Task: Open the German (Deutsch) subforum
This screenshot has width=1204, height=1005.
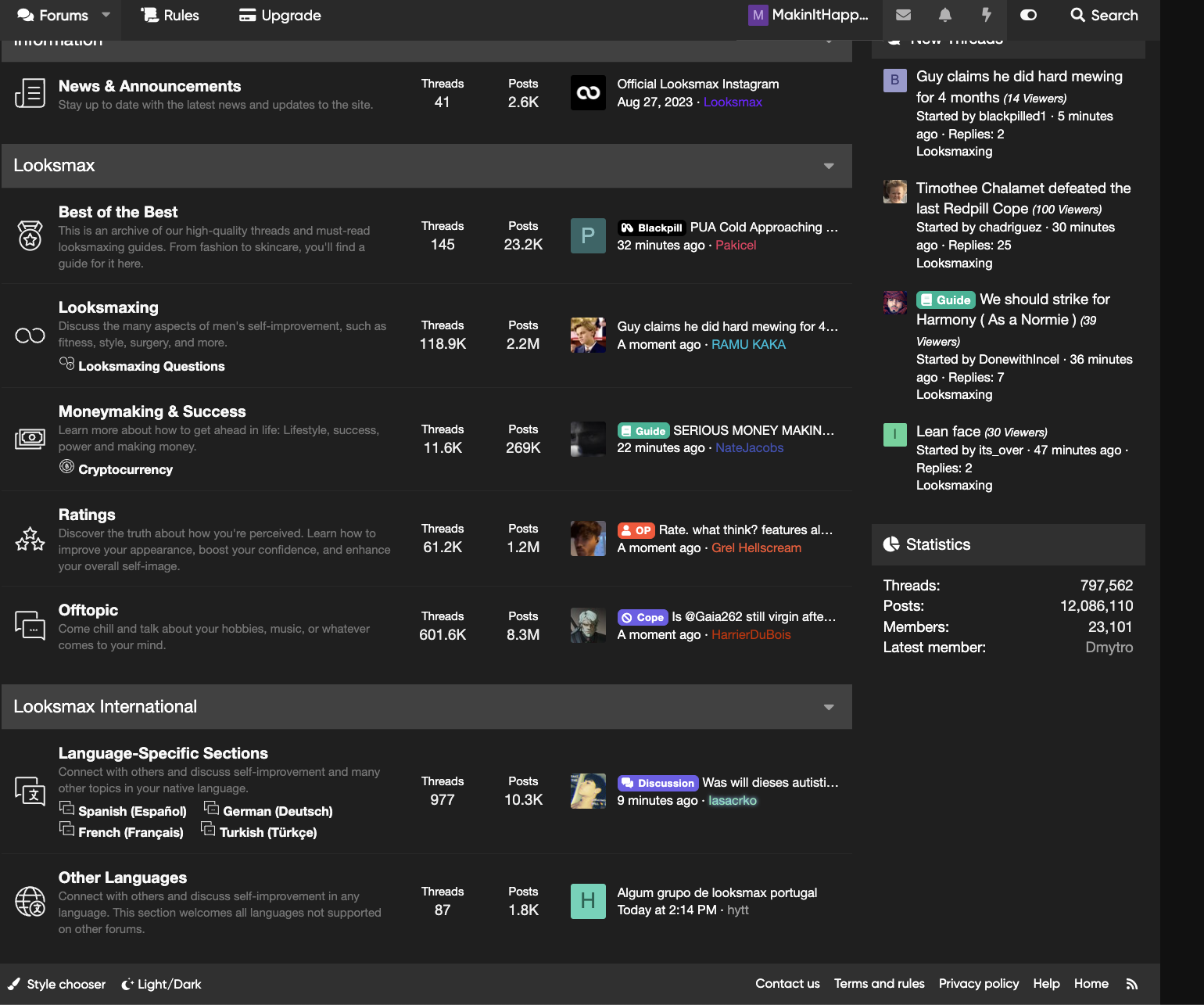Action: [278, 811]
